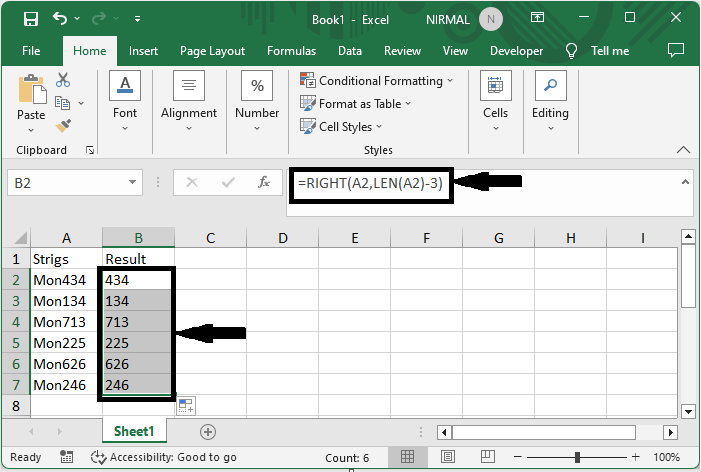Viewport: 701px width, 472px height.
Task: Click the Copy icon
Action: (x=63, y=103)
